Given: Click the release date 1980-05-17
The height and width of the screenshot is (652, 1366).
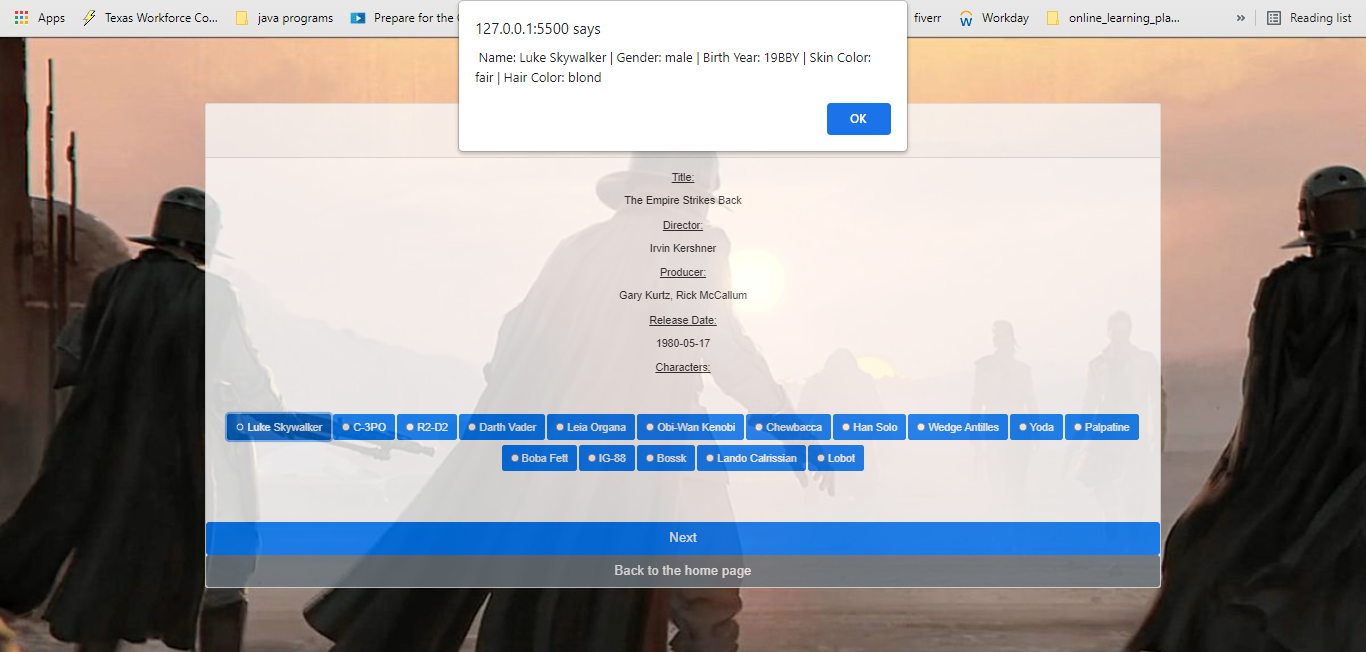Looking at the screenshot, I should (x=683, y=343).
